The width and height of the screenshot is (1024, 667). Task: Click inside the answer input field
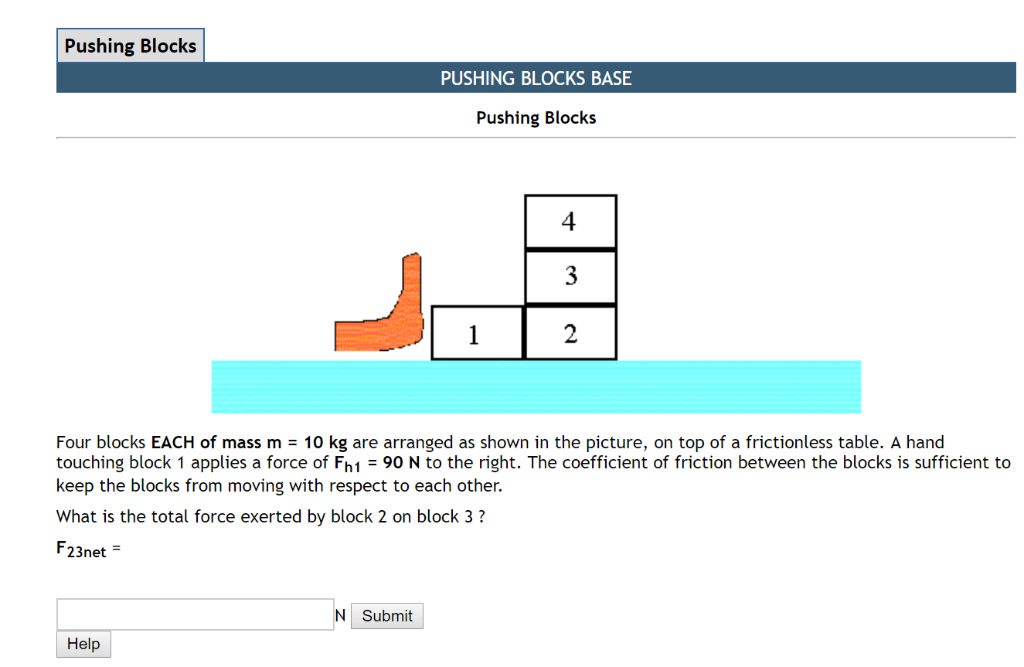(x=194, y=615)
